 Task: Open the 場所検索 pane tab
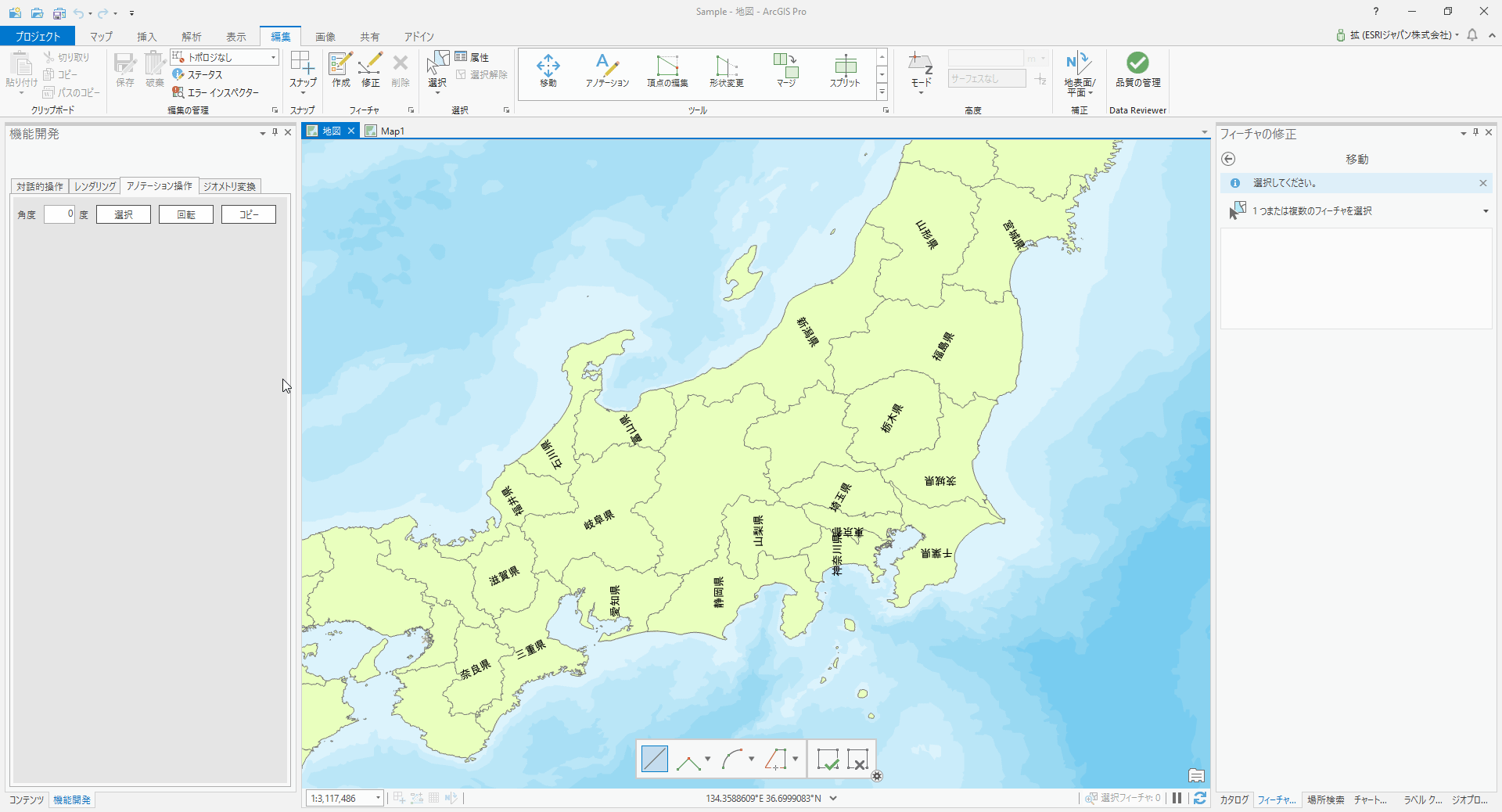point(1326,799)
